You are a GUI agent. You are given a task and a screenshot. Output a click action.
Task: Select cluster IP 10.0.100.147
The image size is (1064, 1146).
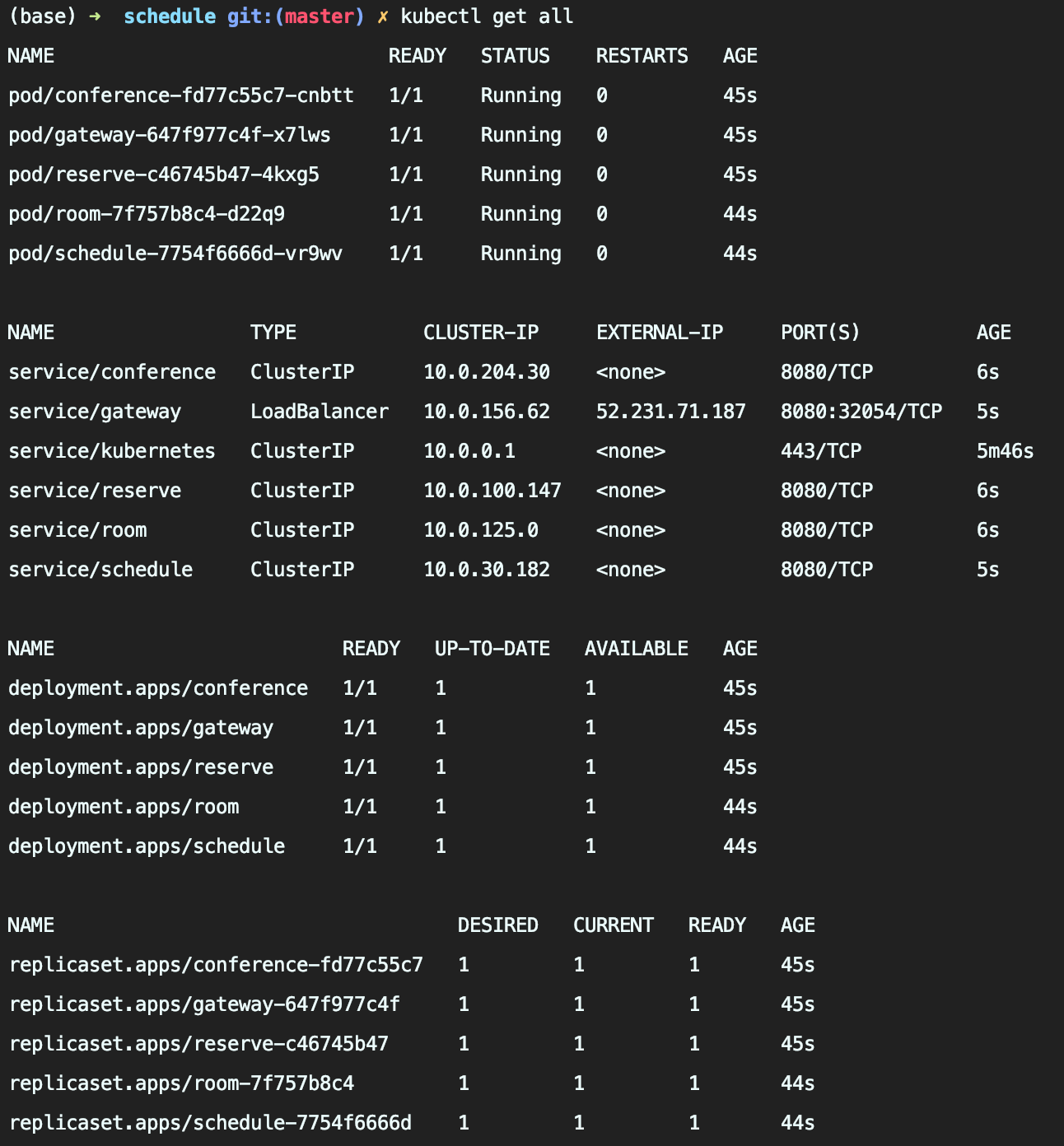(x=492, y=491)
